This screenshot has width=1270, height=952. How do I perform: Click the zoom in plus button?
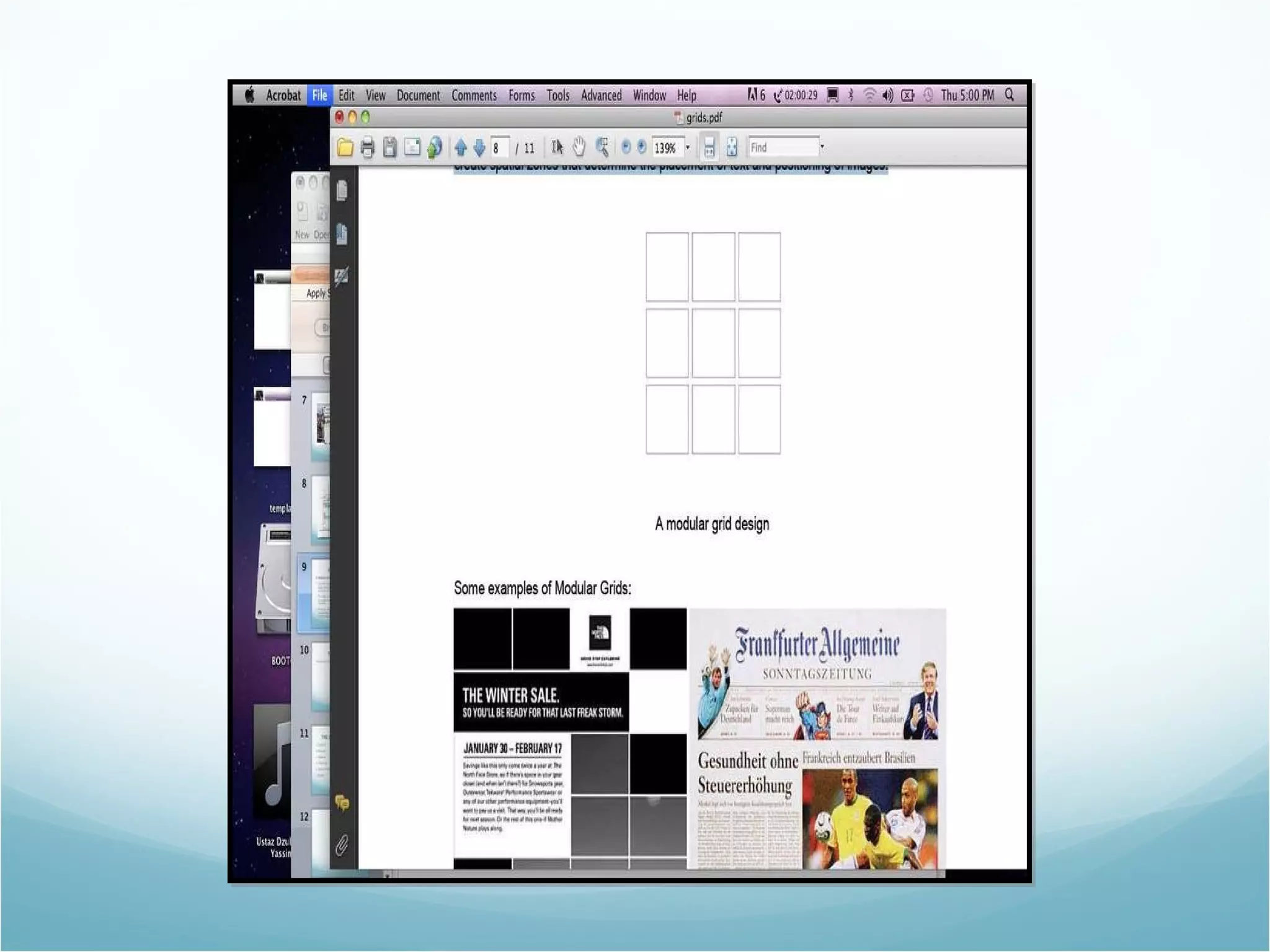click(642, 147)
